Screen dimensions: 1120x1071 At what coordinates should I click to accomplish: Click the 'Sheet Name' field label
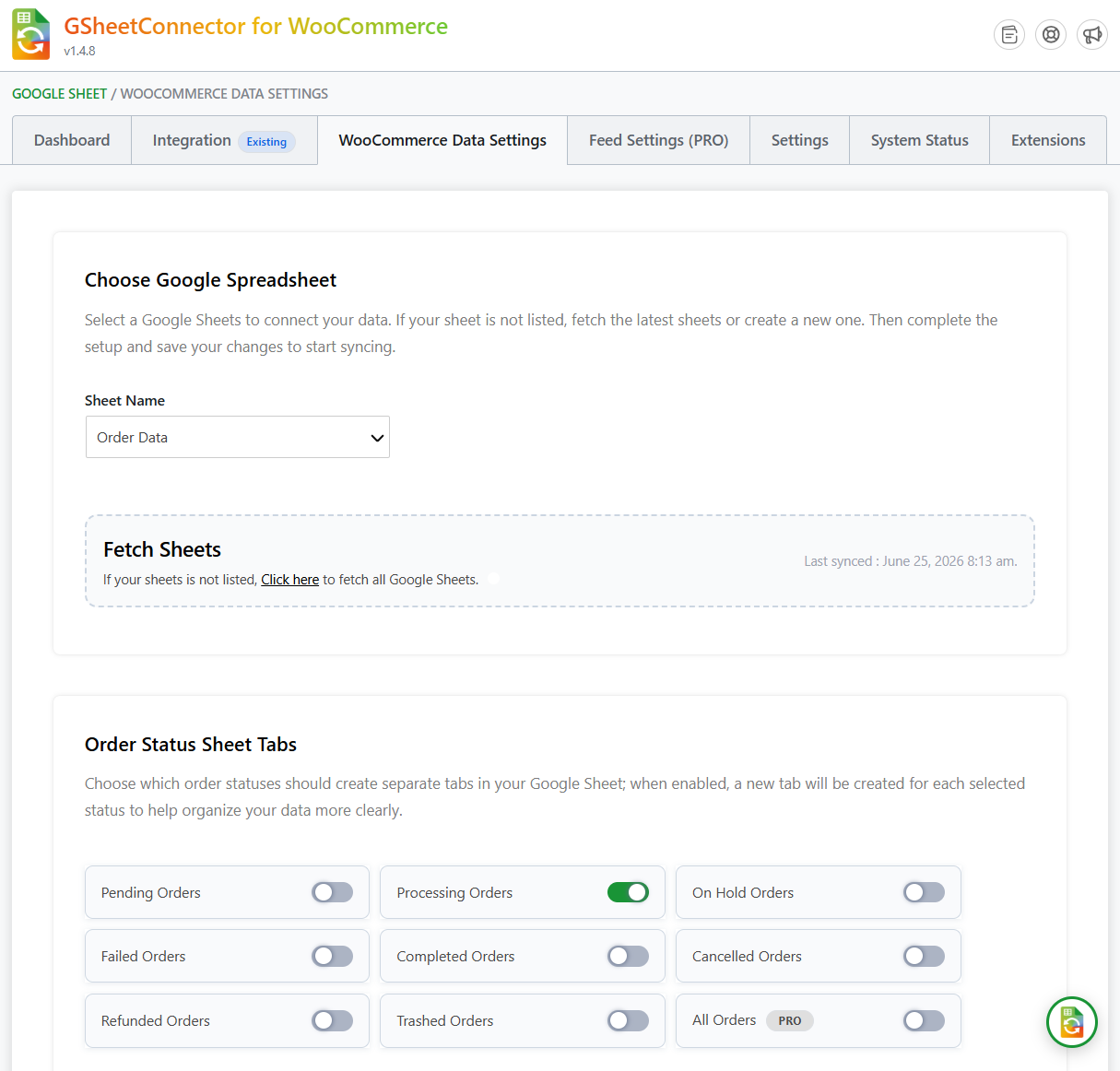[124, 401]
